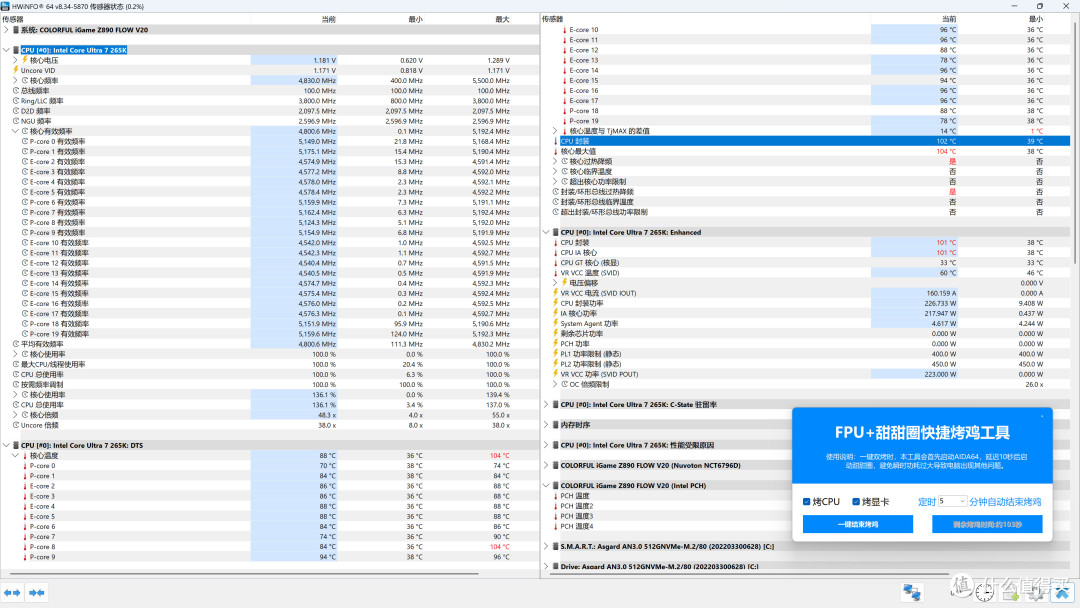Click the clock icon beside 平均有效频率
This screenshot has width=1080, height=608.
point(16,344)
